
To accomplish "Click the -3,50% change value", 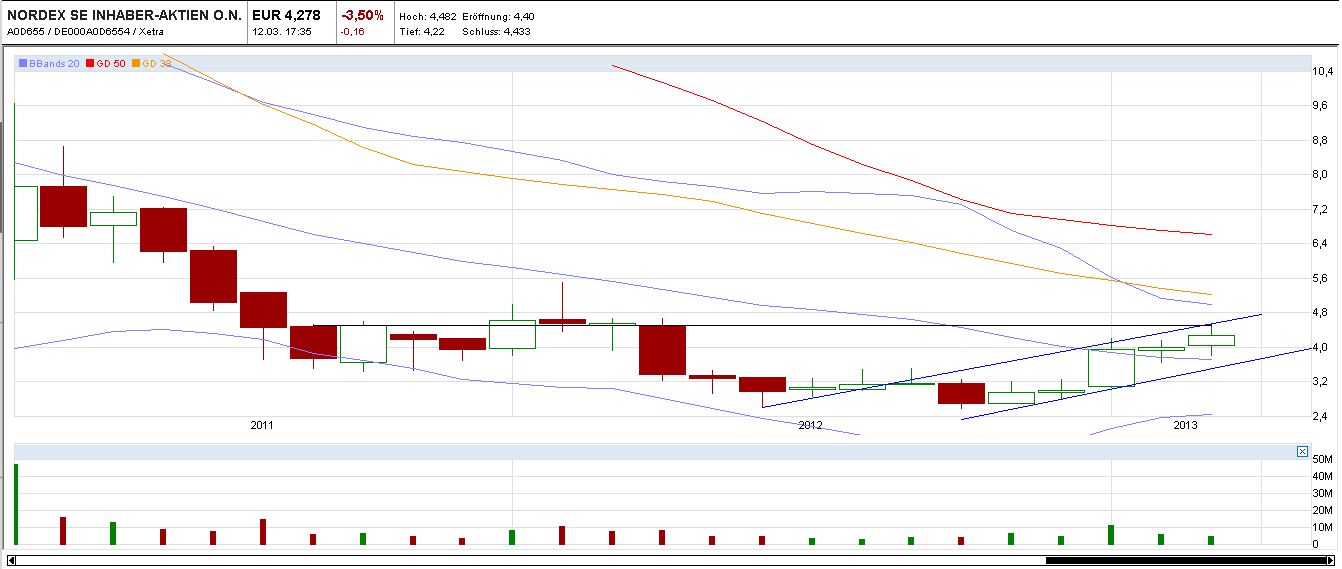I will (x=362, y=15).
